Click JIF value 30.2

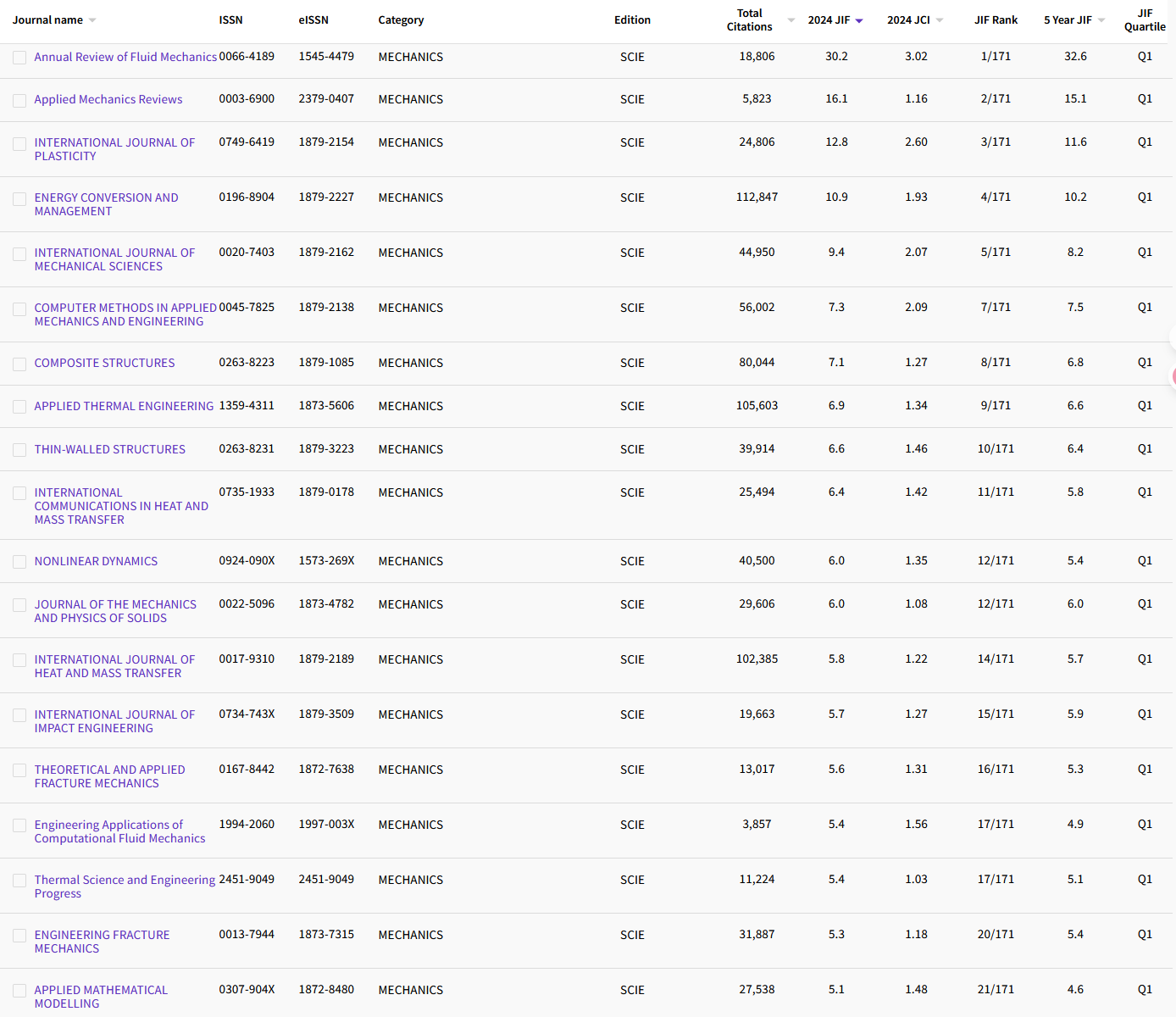tap(836, 57)
